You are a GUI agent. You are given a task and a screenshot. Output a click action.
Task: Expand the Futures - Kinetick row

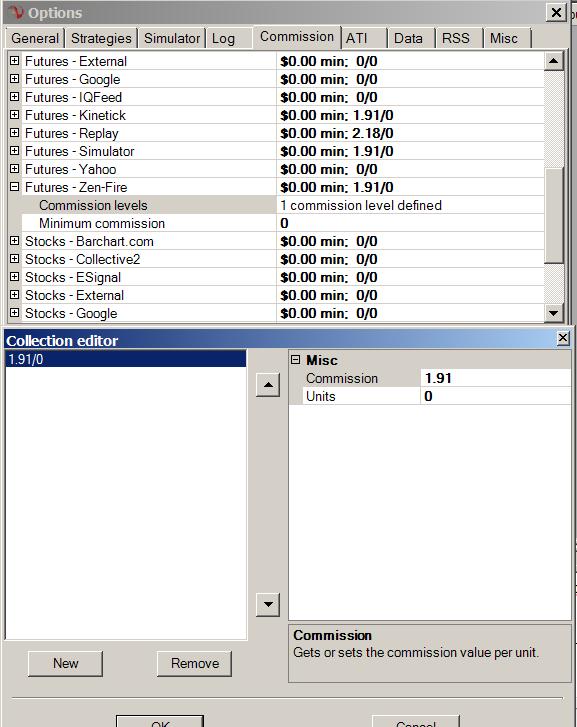(x=14, y=115)
